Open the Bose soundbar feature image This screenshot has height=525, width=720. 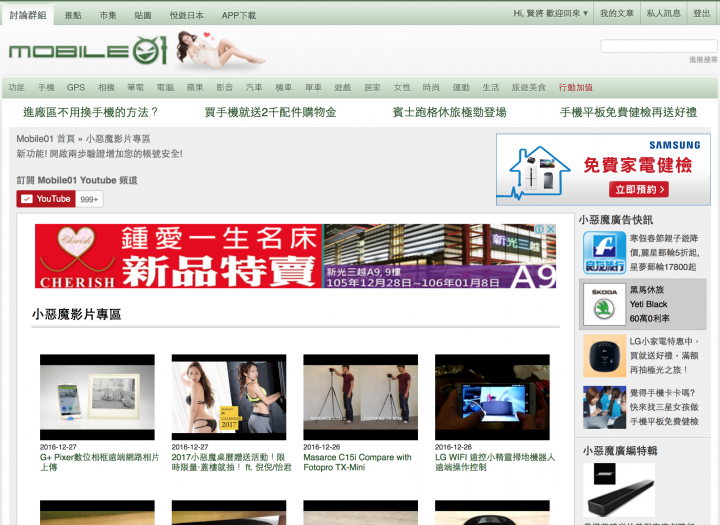pyautogui.click(x=619, y=490)
